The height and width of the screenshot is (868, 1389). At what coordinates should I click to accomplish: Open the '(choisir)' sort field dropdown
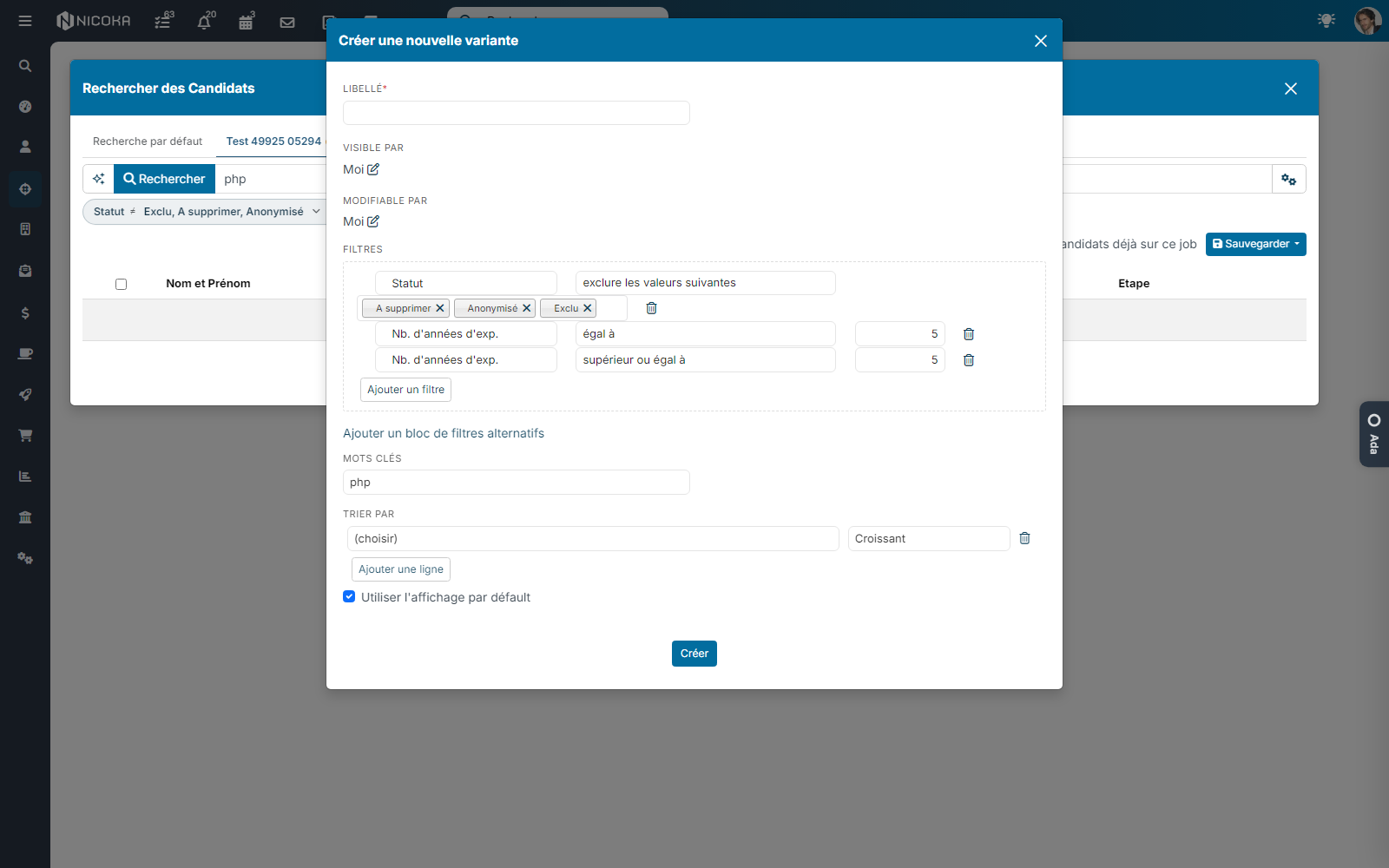click(593, 538)
